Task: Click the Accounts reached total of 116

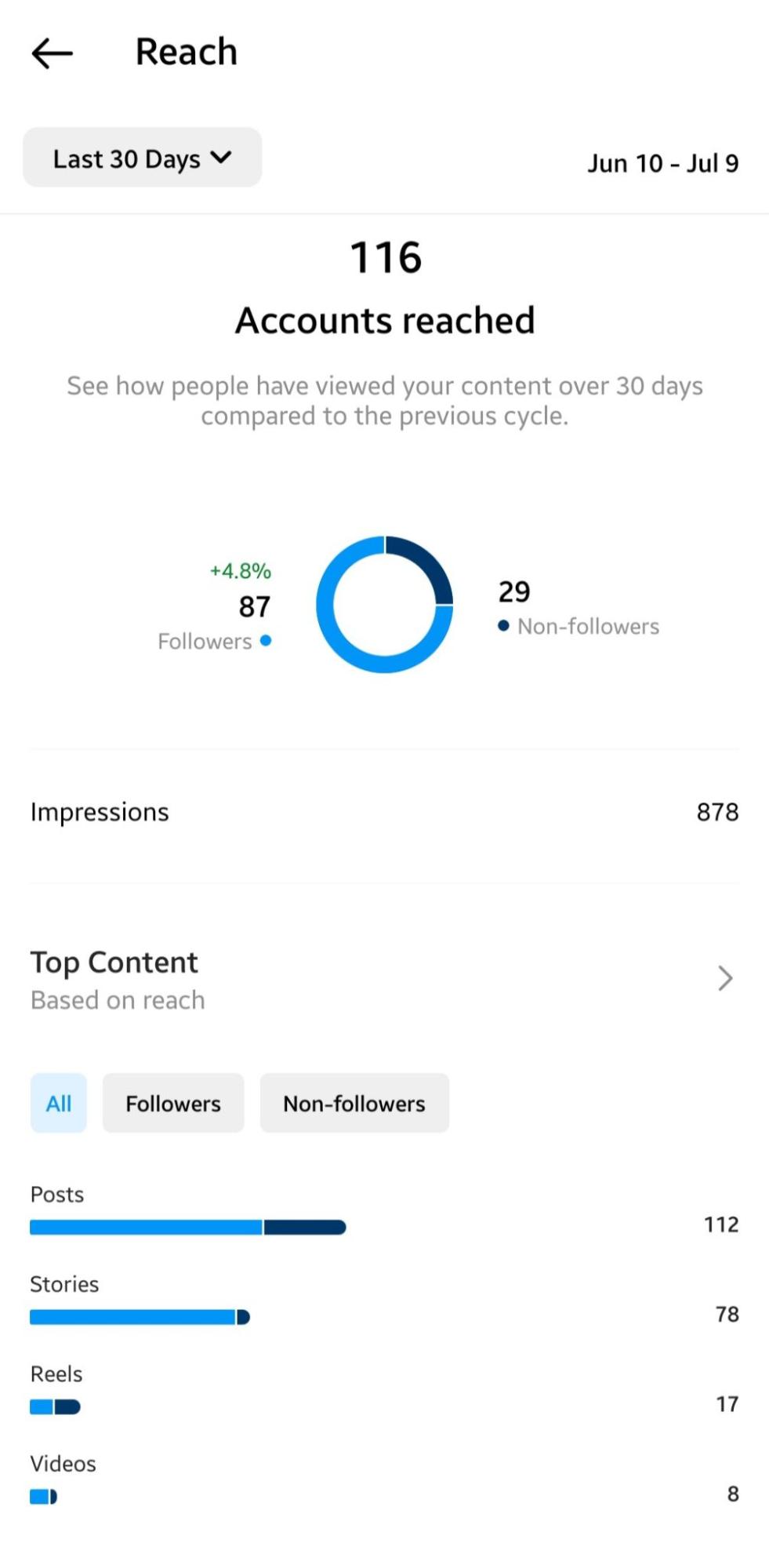Action: (384, 256)
